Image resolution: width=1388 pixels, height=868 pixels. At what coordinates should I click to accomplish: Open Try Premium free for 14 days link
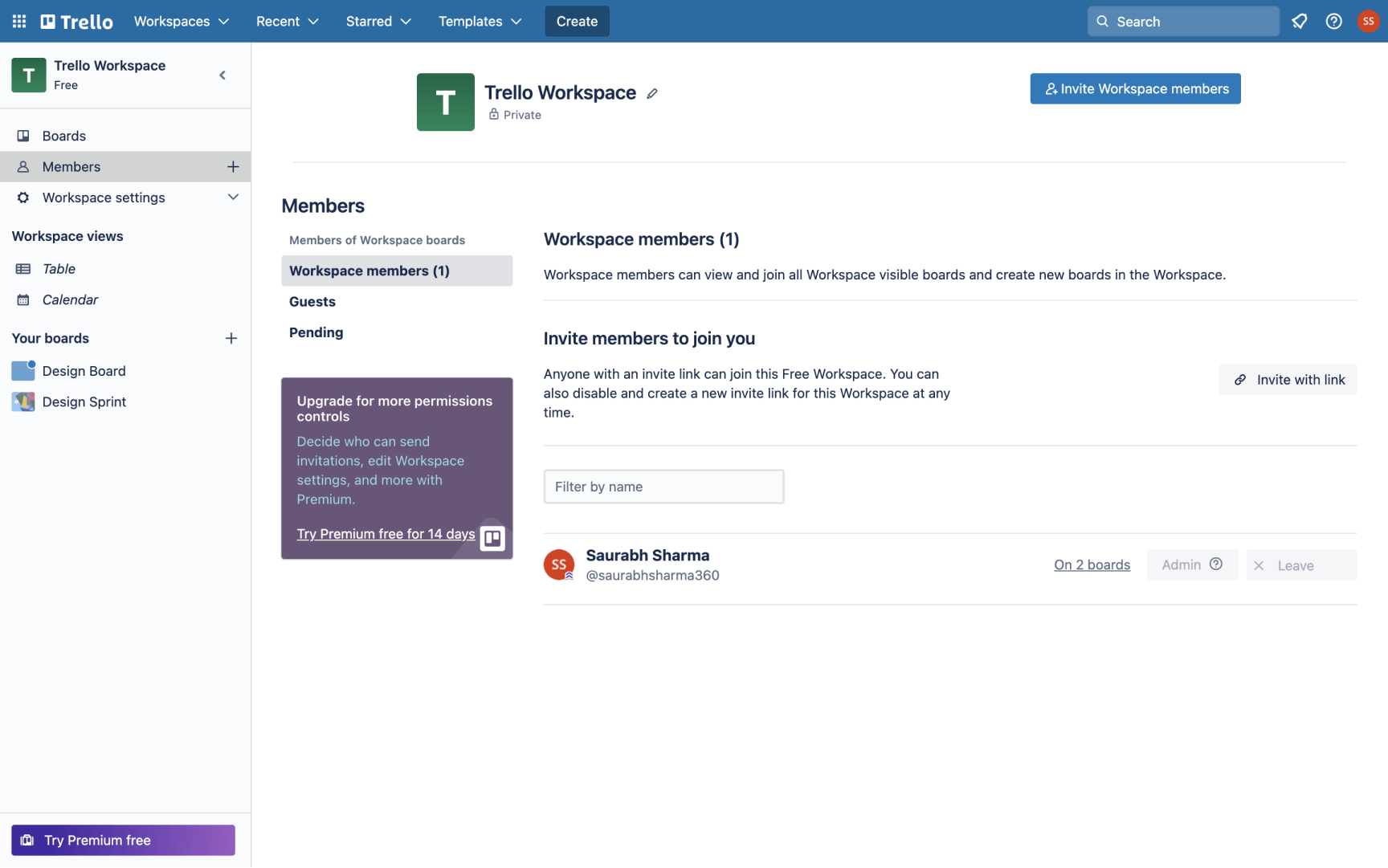386,534
